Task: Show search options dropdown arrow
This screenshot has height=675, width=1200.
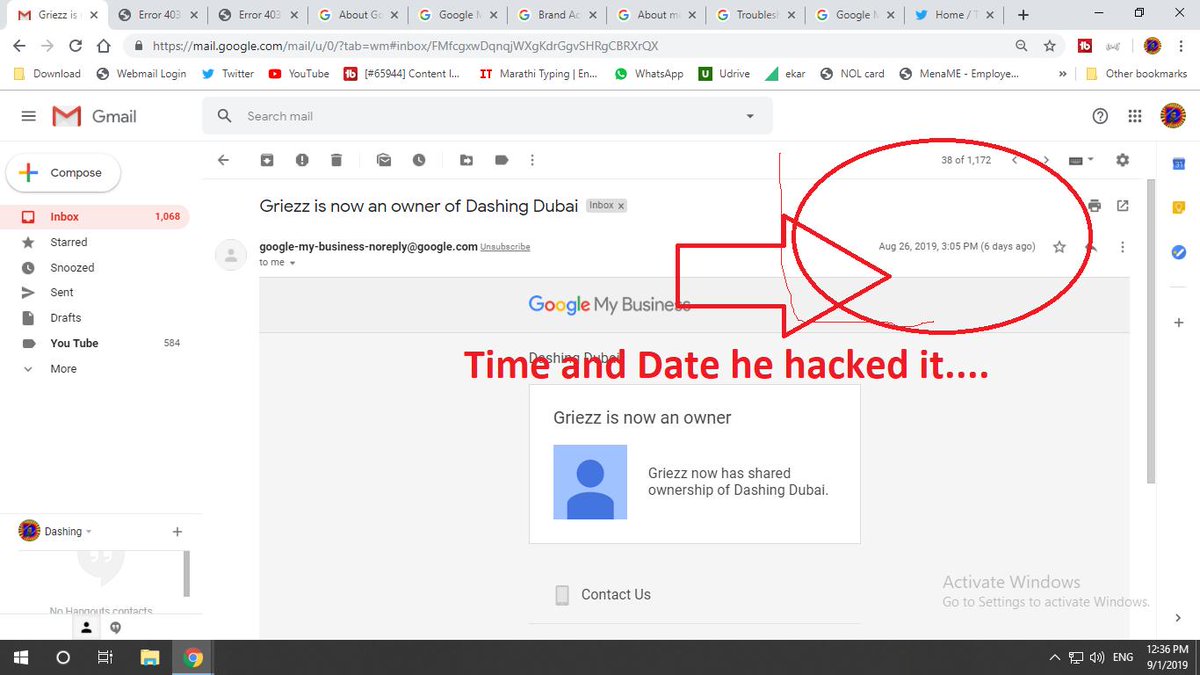Action: pos(750,116)
